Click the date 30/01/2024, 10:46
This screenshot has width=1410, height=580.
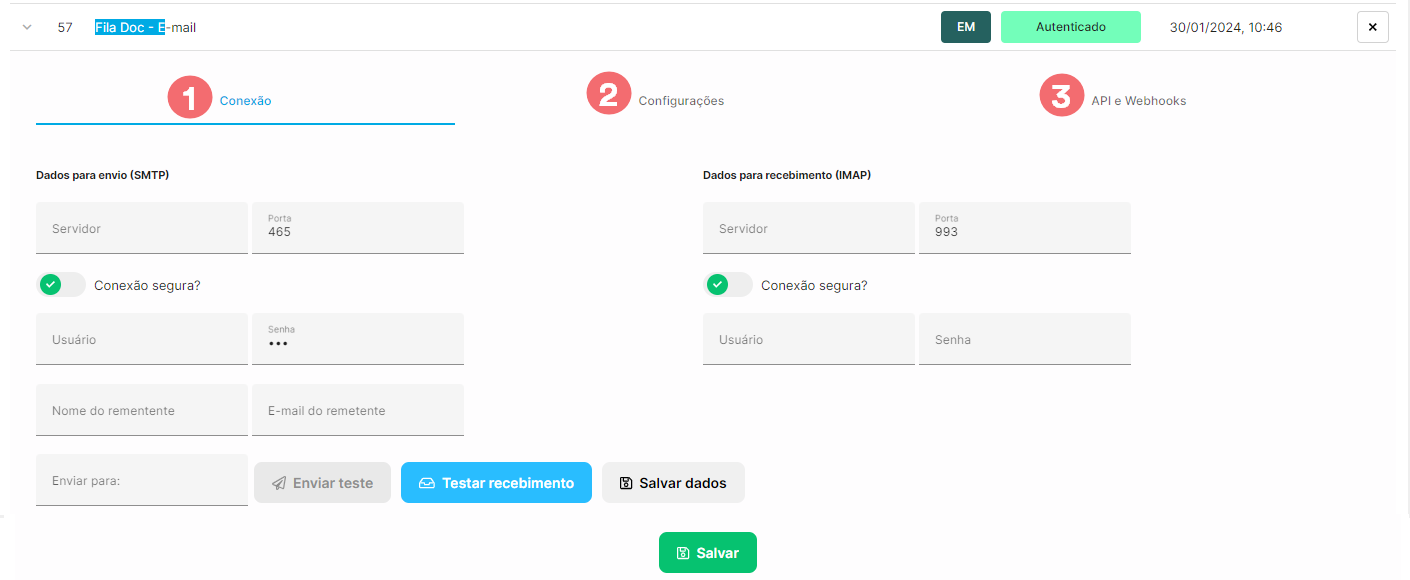[x=1226, y=28]
